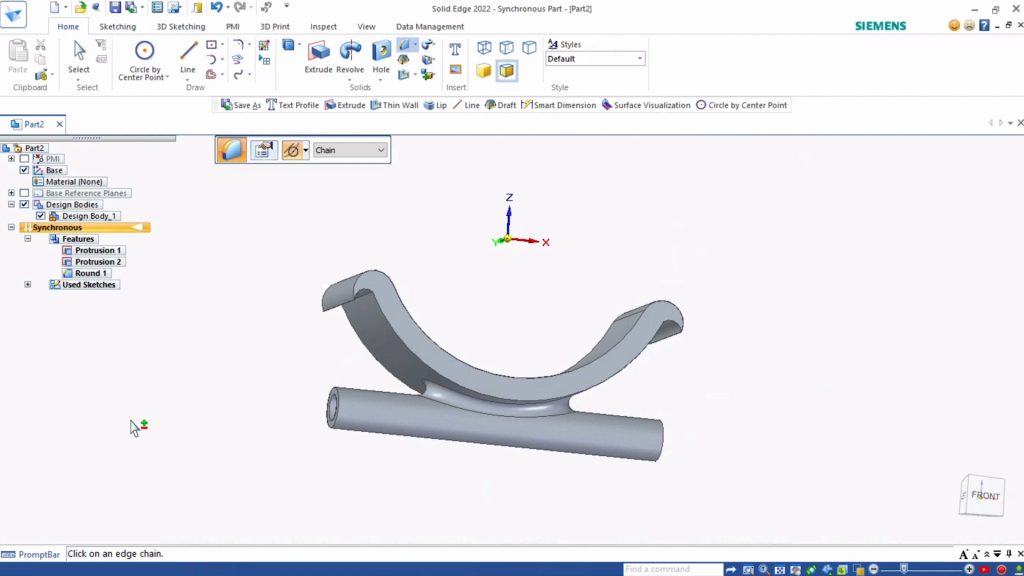Click the Round option in the command bar

231,150
